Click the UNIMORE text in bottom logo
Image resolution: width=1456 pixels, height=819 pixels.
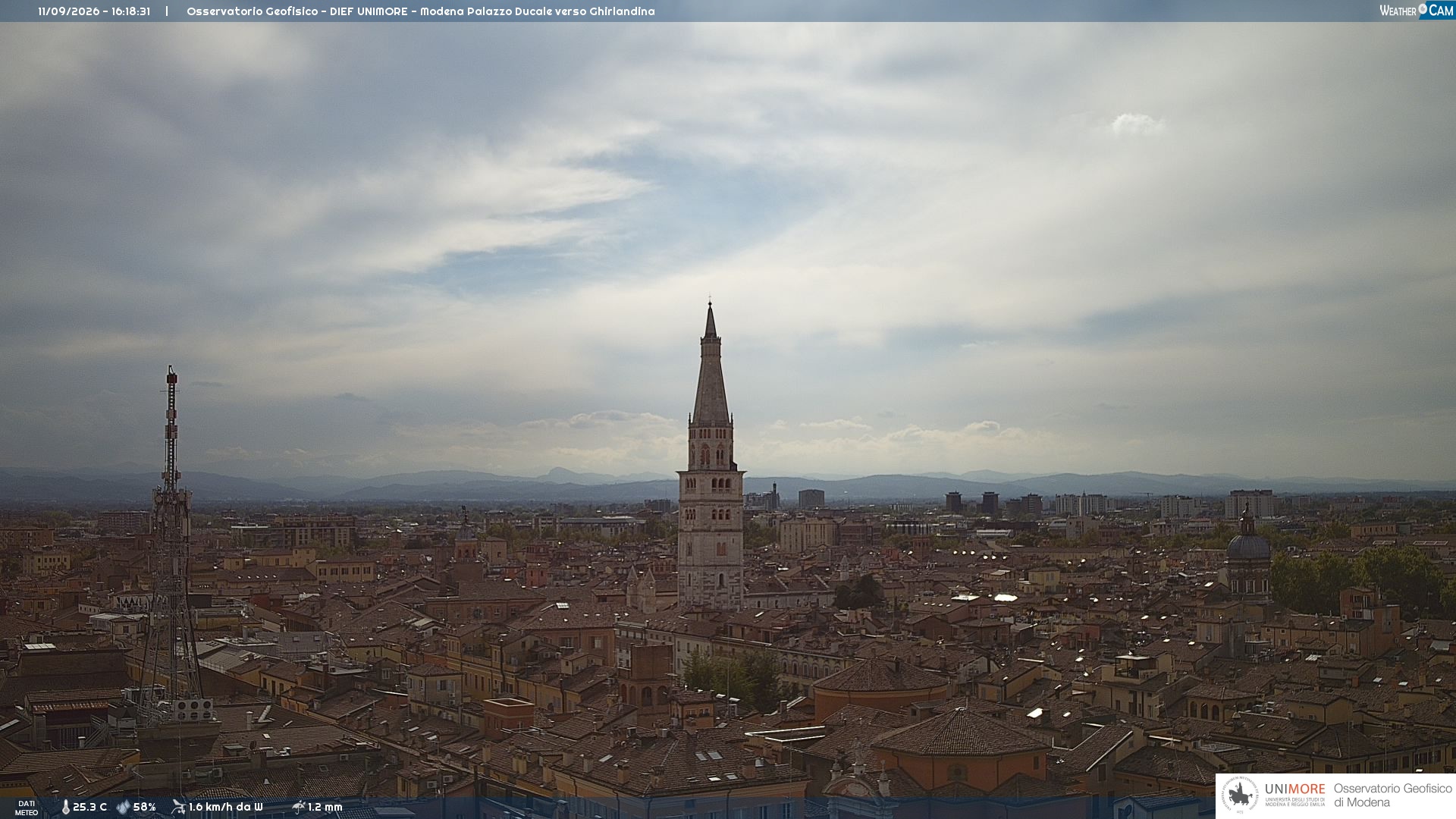(1294, 789)
